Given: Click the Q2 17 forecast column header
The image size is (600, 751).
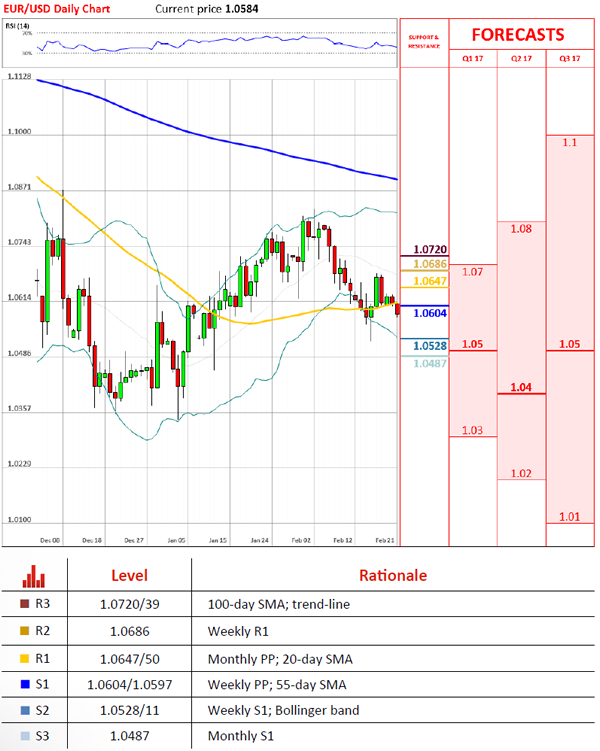Looking at the screenshot, I should coord(521,58).
